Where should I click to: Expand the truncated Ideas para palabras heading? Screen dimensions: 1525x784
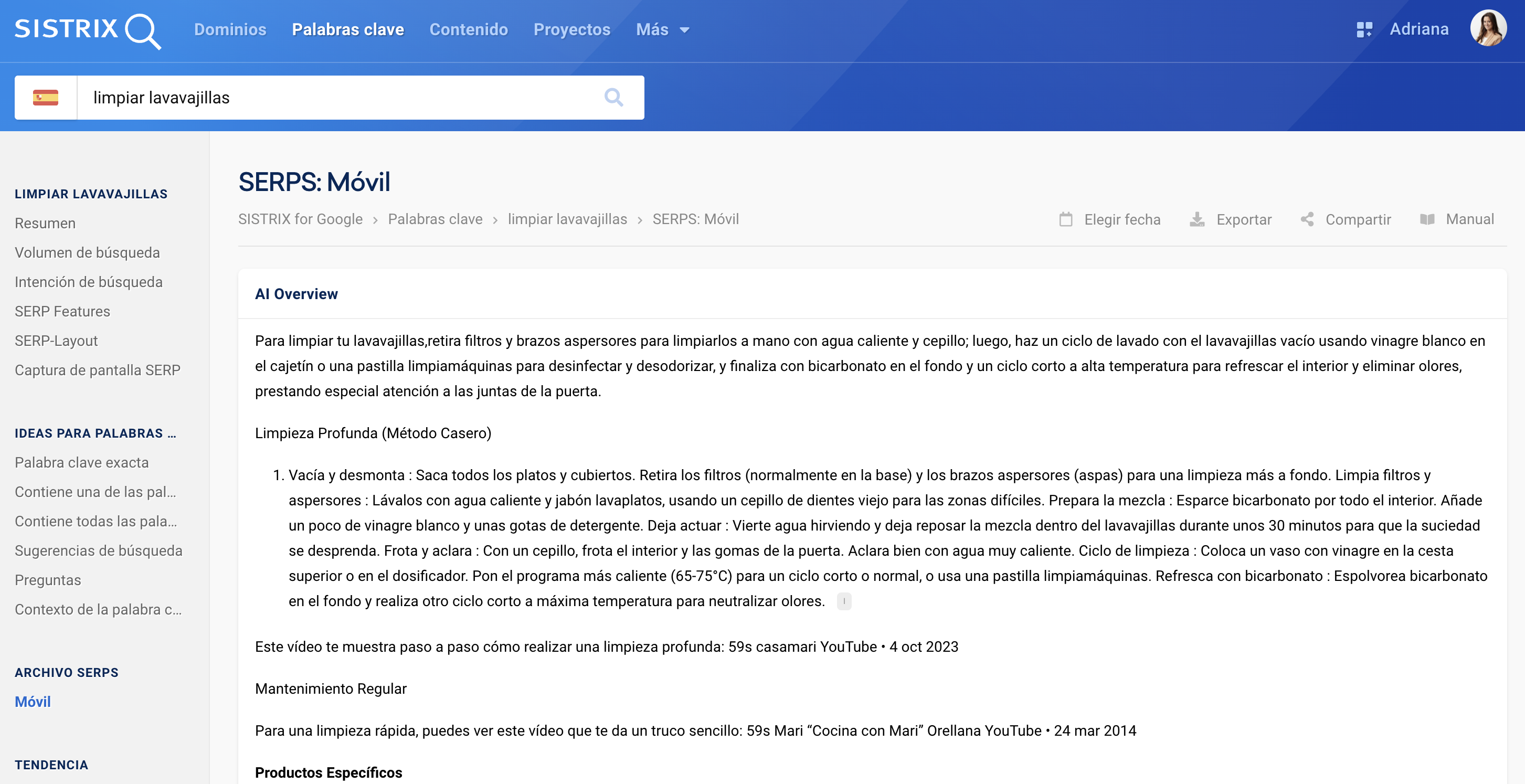pyautogui.click(x=96, y=433)
